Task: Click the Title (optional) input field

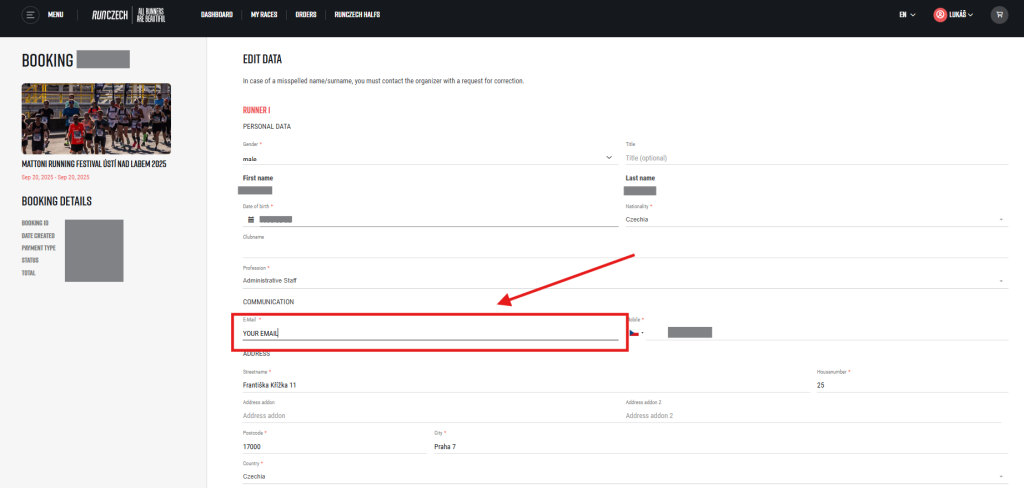Action: (x=816, y=157)
